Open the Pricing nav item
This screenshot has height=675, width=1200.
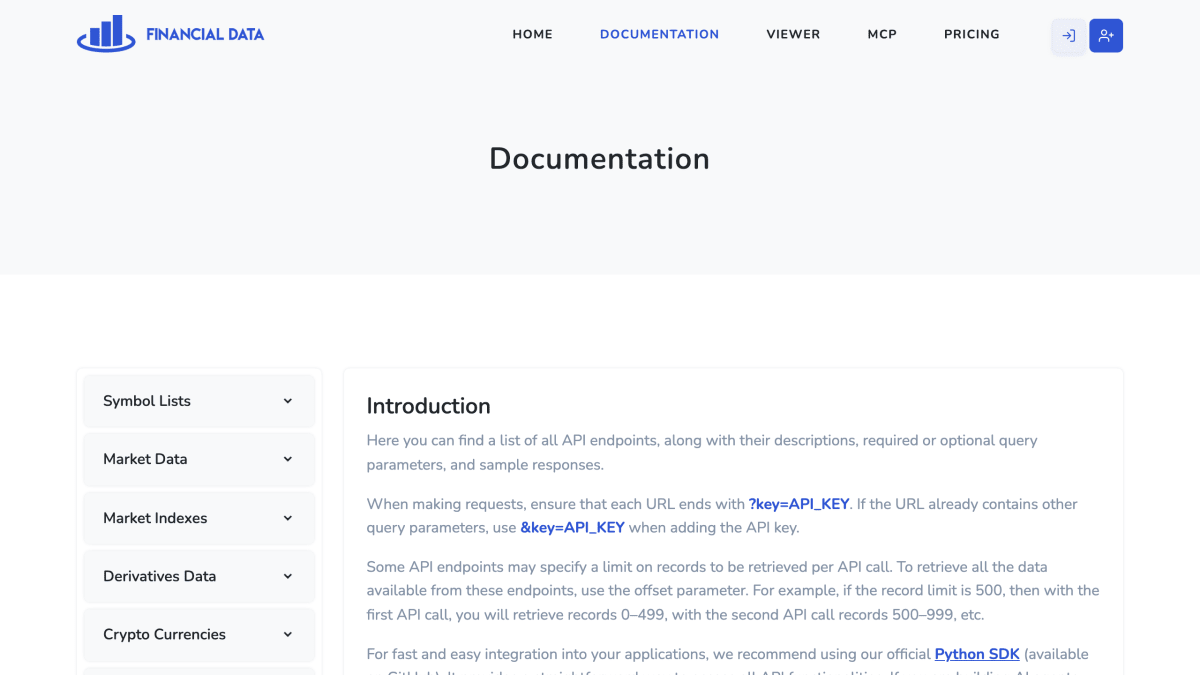pyautogui.click(x=972, y=34)
